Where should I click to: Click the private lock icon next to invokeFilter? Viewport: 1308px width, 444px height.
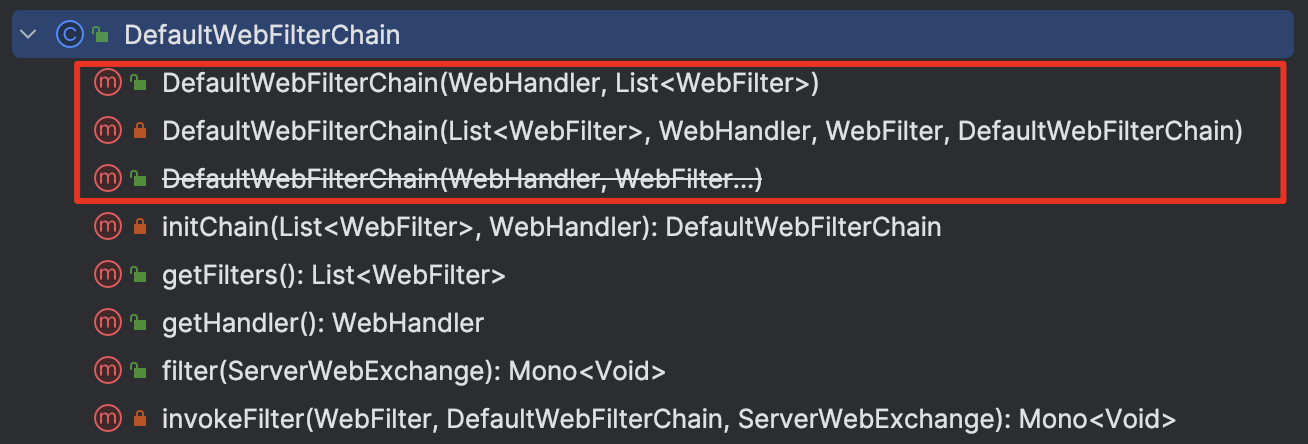140,419
